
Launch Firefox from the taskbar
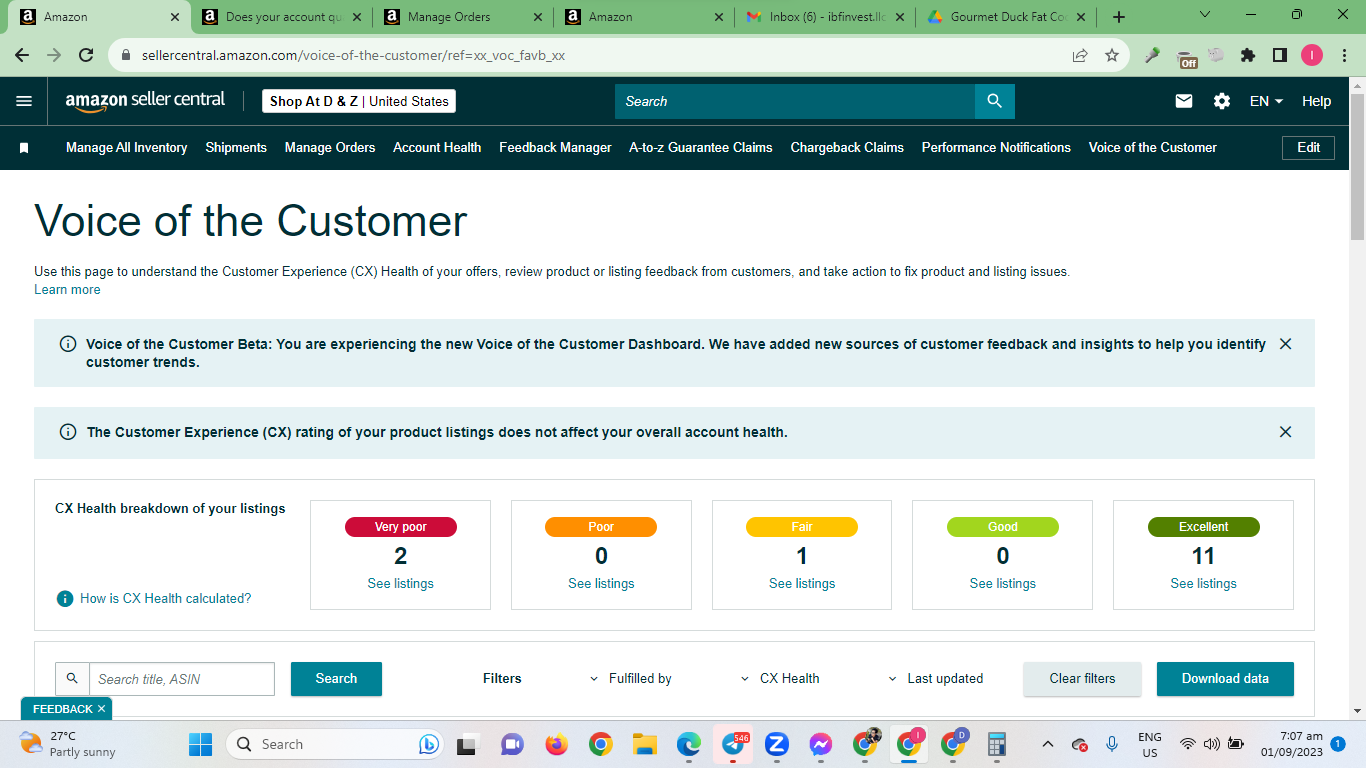click(x=556, y=744)
